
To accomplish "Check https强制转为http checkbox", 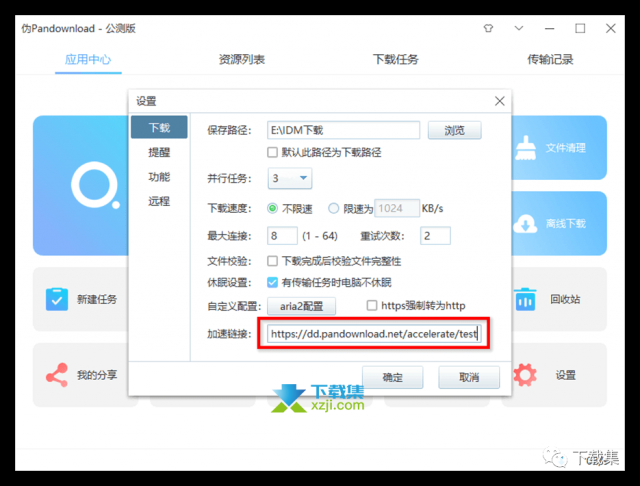I will 372,305.
